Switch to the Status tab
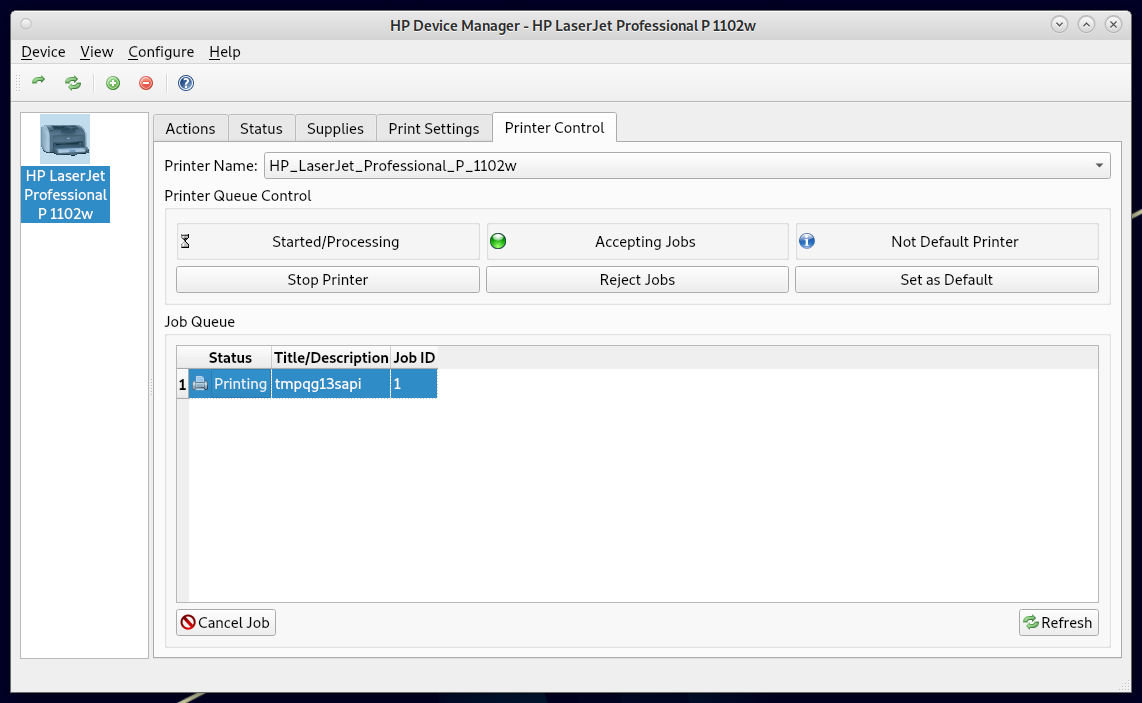This screenshot has width=1142, height=703. 261,128
